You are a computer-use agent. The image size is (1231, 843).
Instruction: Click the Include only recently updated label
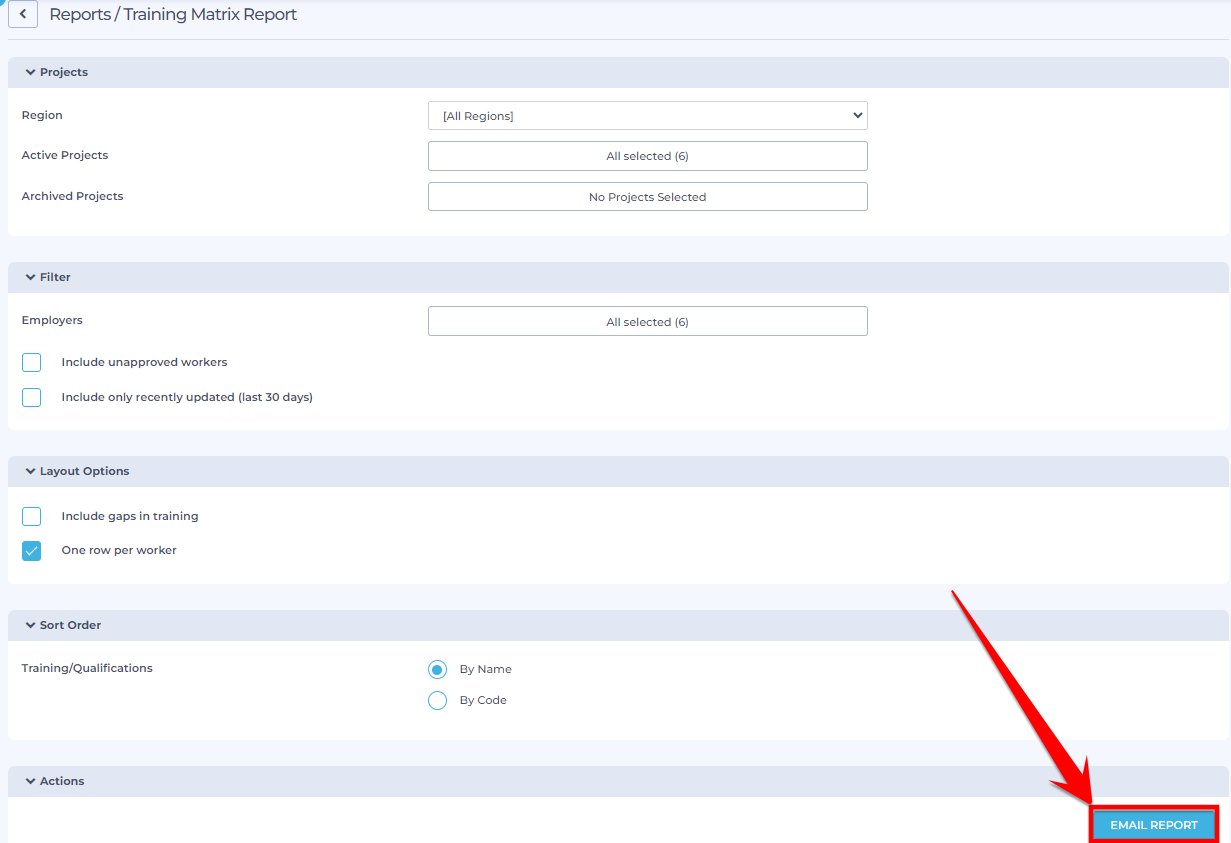coord(187,397)
